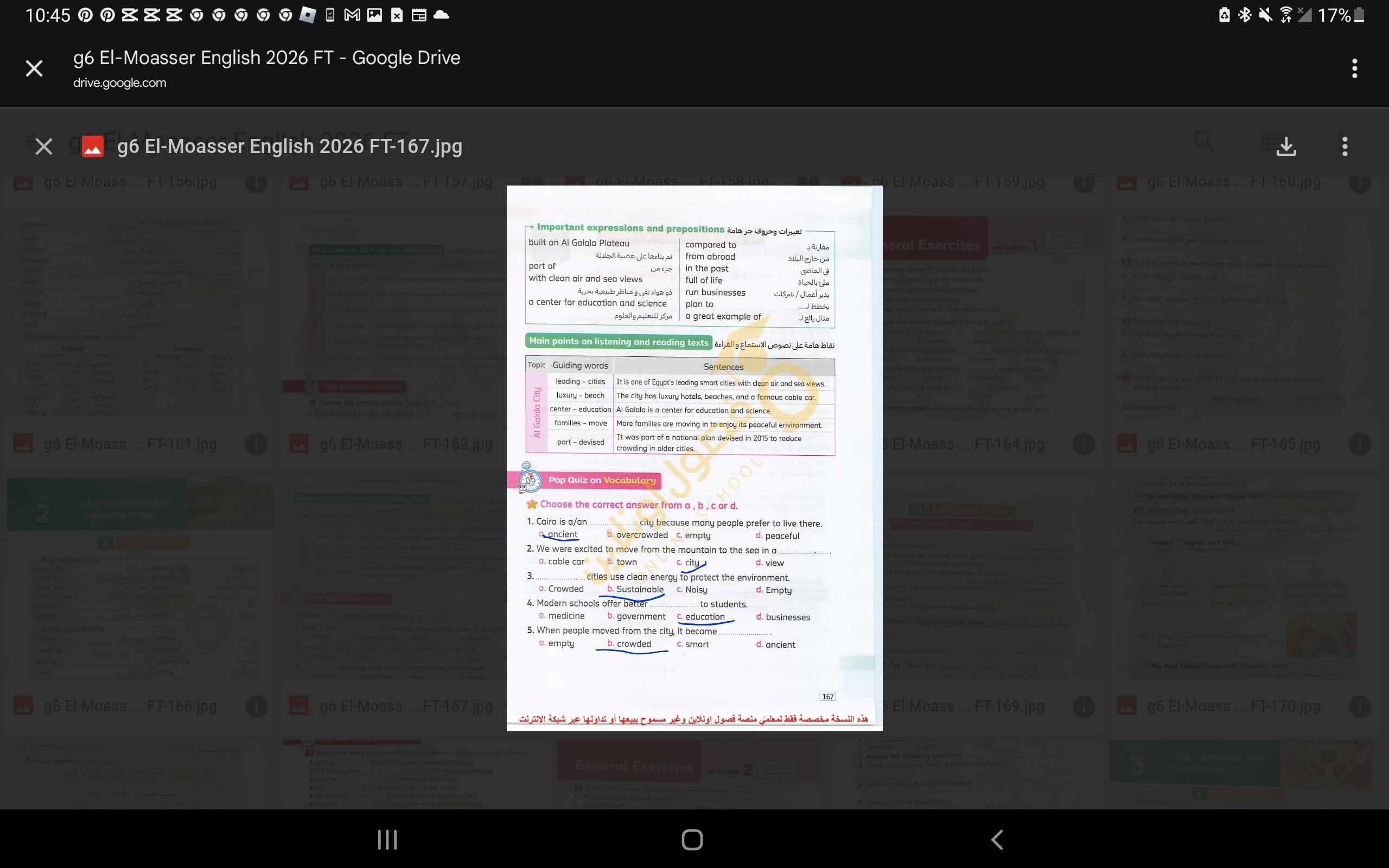Open info for FT-165.jpg file
Viewport: 1389px width, 868px height.
1359,444
